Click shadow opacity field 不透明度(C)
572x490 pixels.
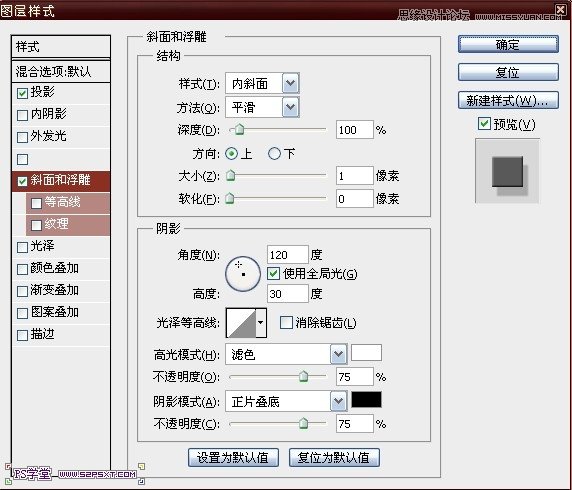355,424
